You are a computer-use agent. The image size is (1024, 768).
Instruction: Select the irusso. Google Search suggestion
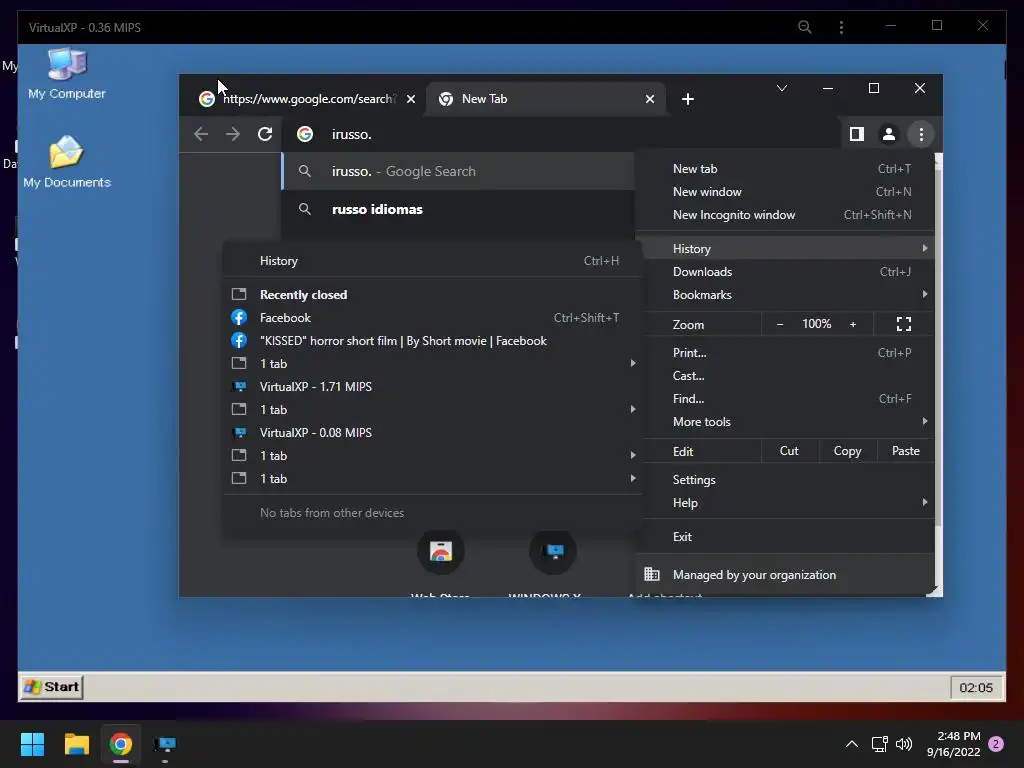point(458,171)
